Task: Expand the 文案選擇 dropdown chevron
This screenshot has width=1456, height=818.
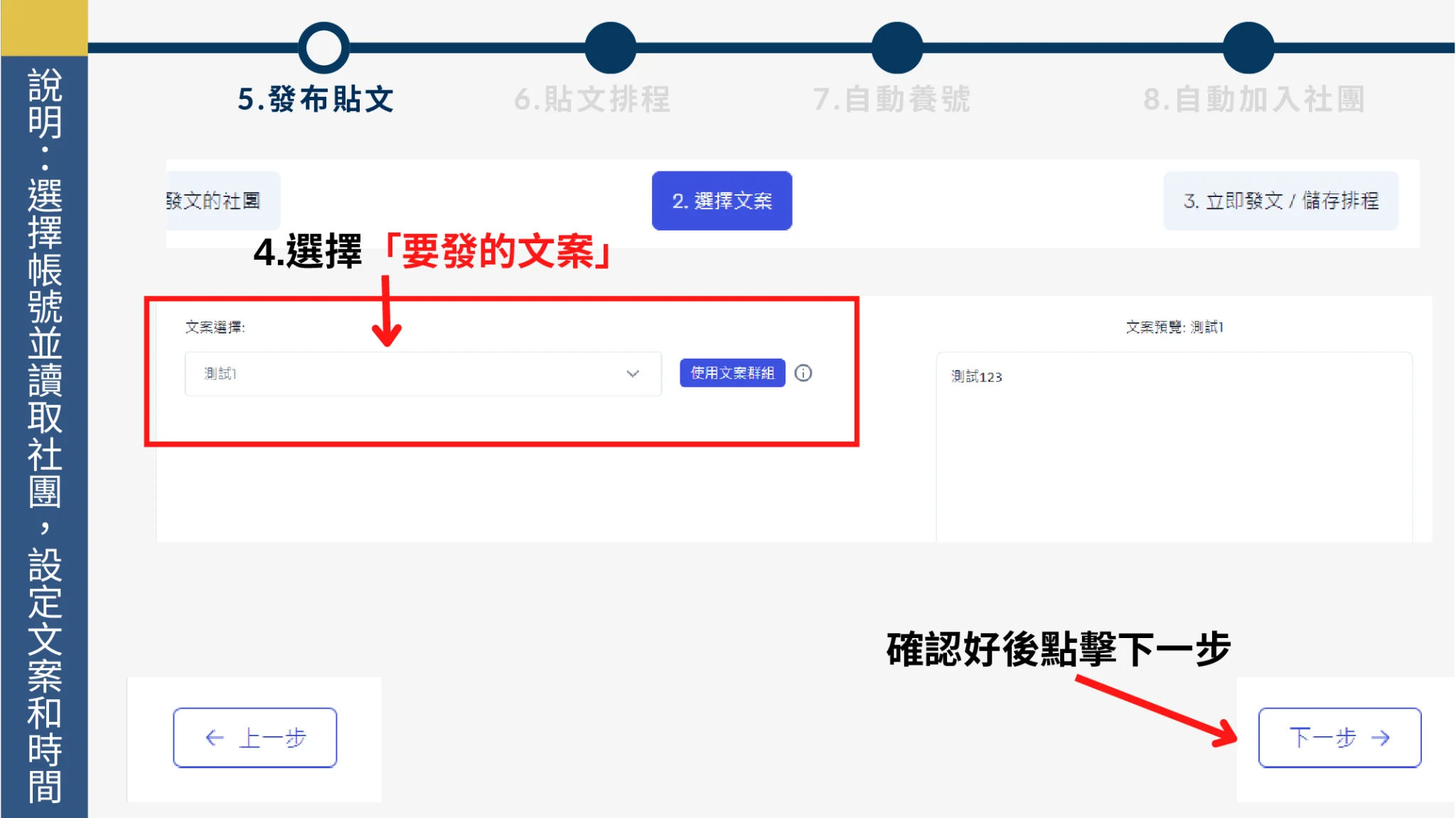Action: click(x=633, y=373)
